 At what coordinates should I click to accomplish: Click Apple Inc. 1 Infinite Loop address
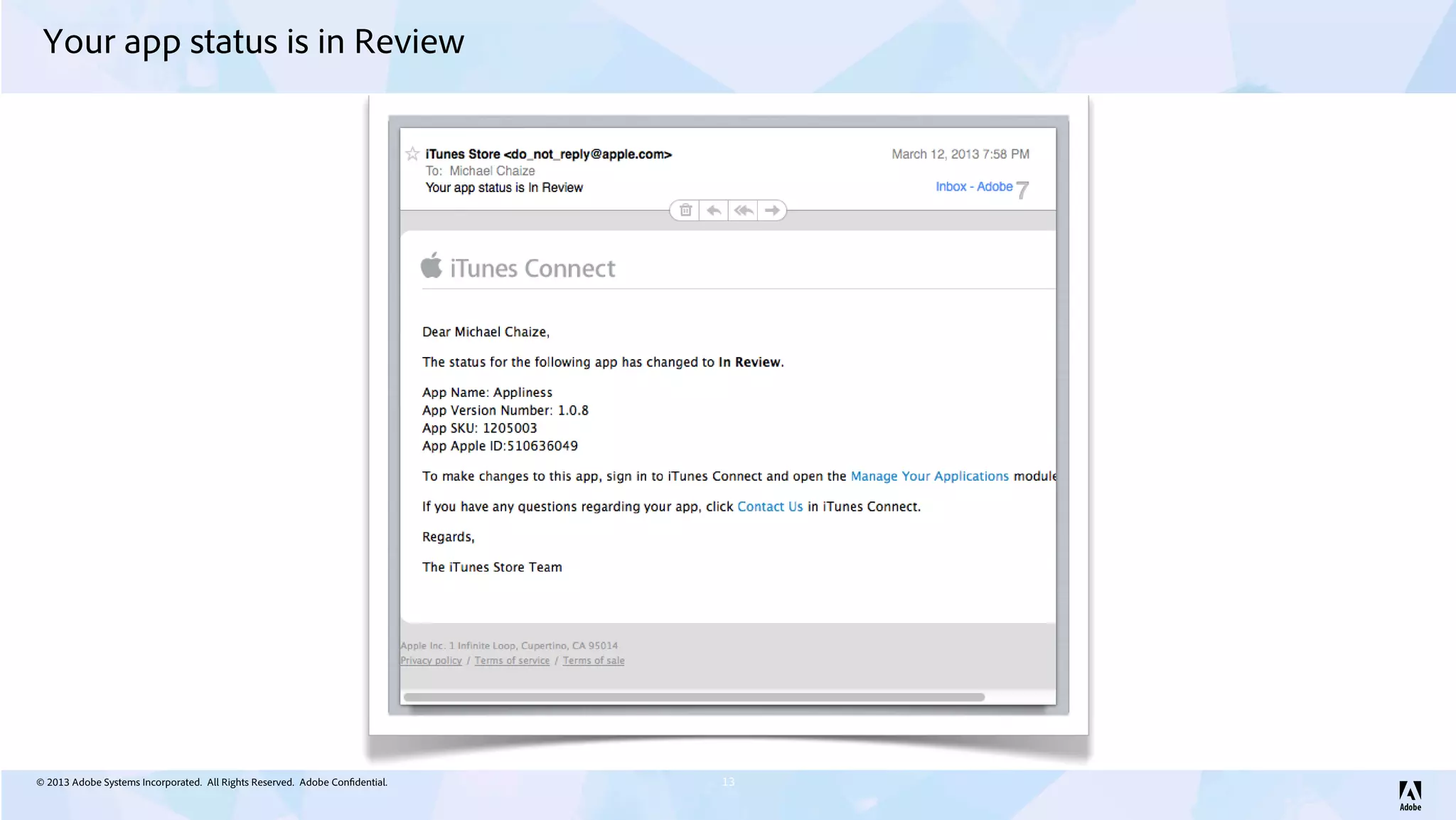pos(509,646)
